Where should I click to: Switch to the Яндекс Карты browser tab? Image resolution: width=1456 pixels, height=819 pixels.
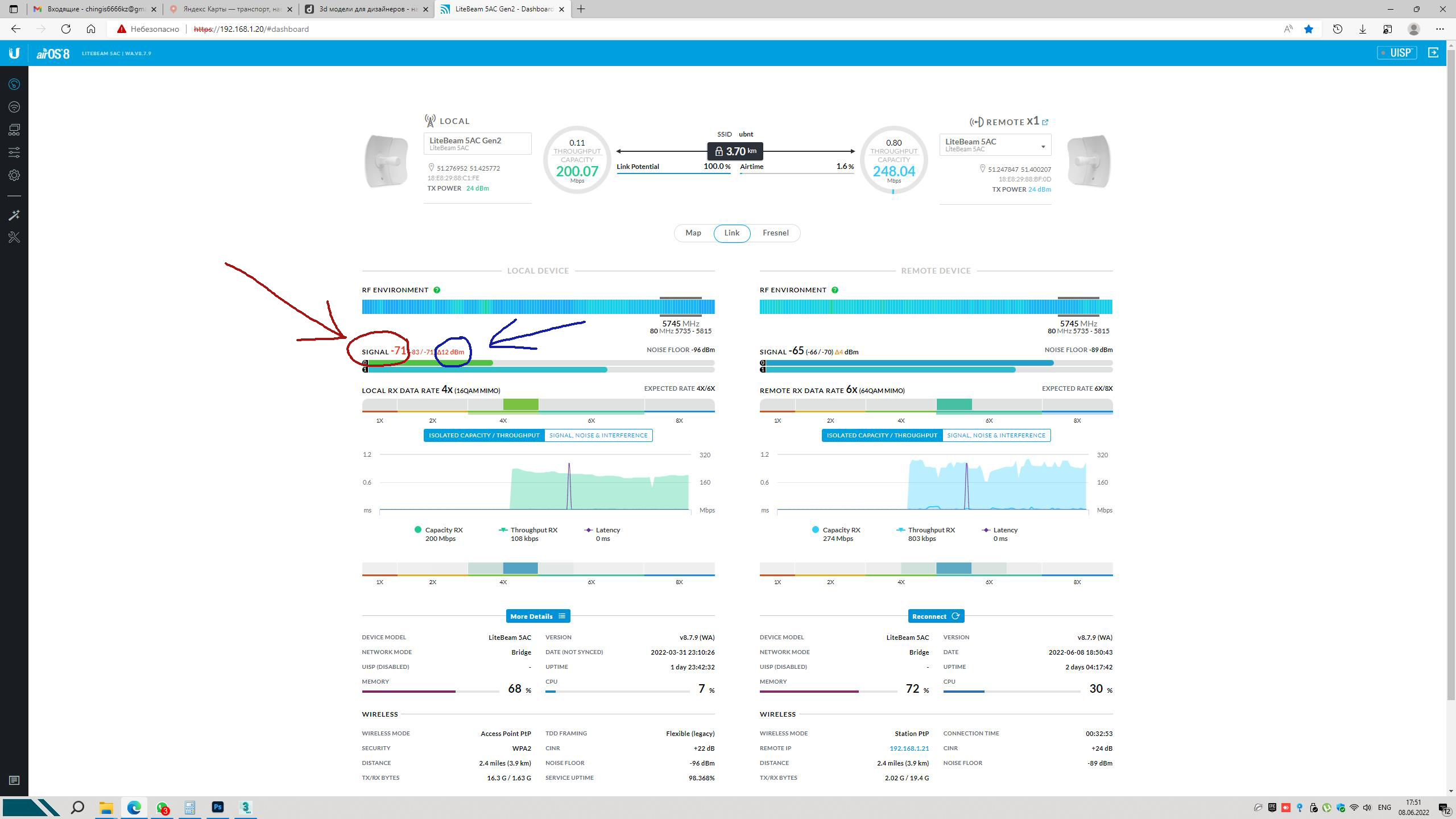[231, 9]
